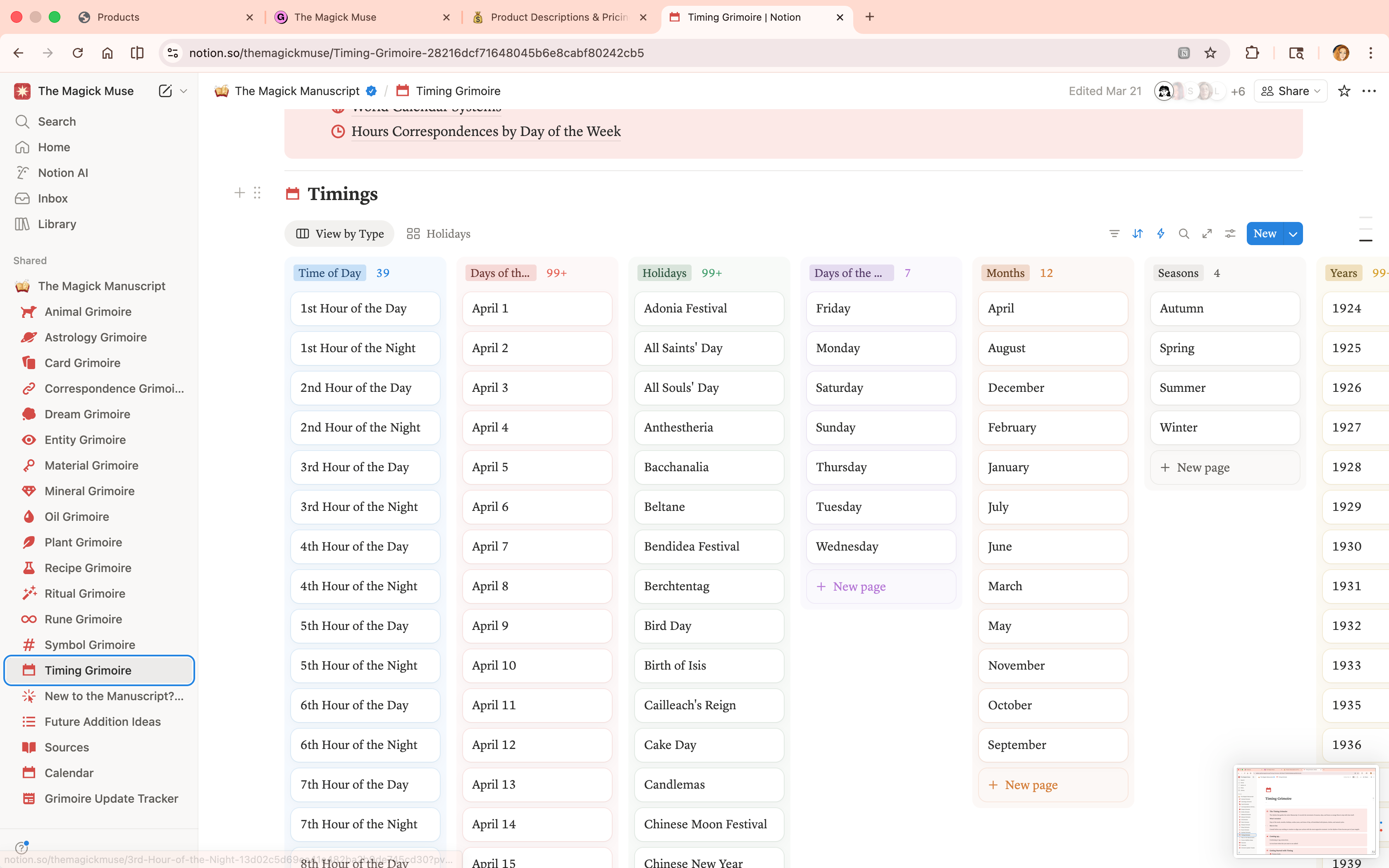
Task: Open Astrology Grimoire in sidebar
Action: (99, 337)
